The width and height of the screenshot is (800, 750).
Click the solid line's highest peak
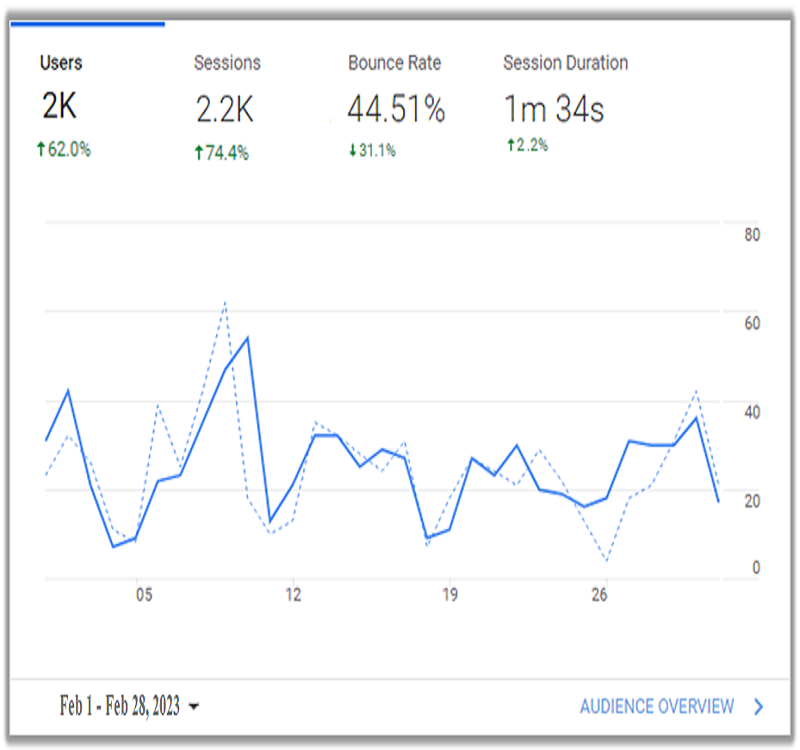click(x=247, y=337)
